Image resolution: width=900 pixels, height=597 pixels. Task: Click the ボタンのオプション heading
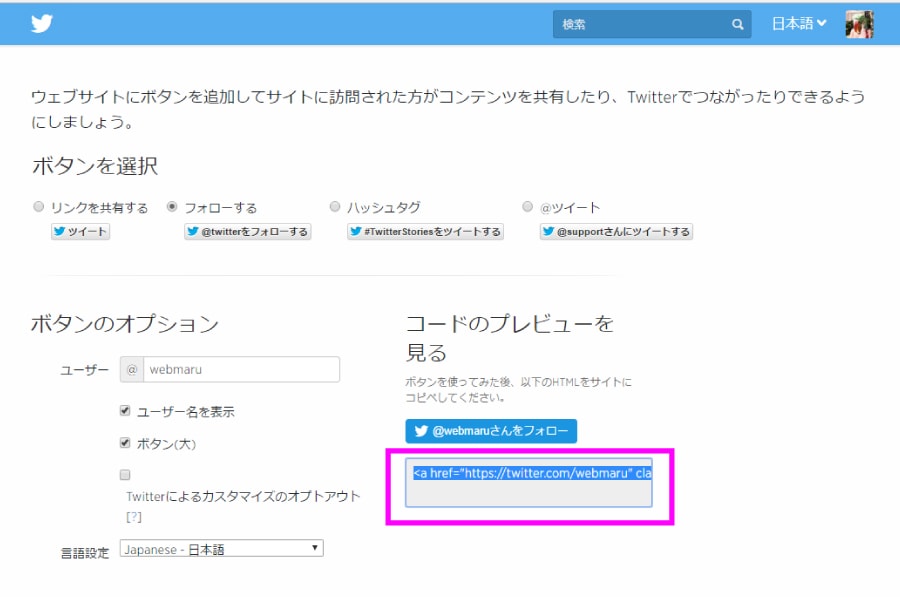pyautogui.click(x=125, y=324)
